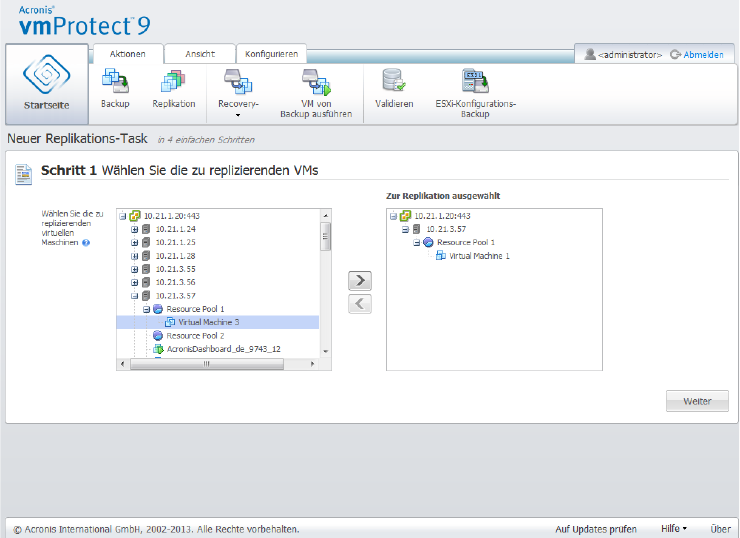Viewport: 740px width, 538px height.
Task: Click the Abmelden logout link
Action: pos(703,55)
